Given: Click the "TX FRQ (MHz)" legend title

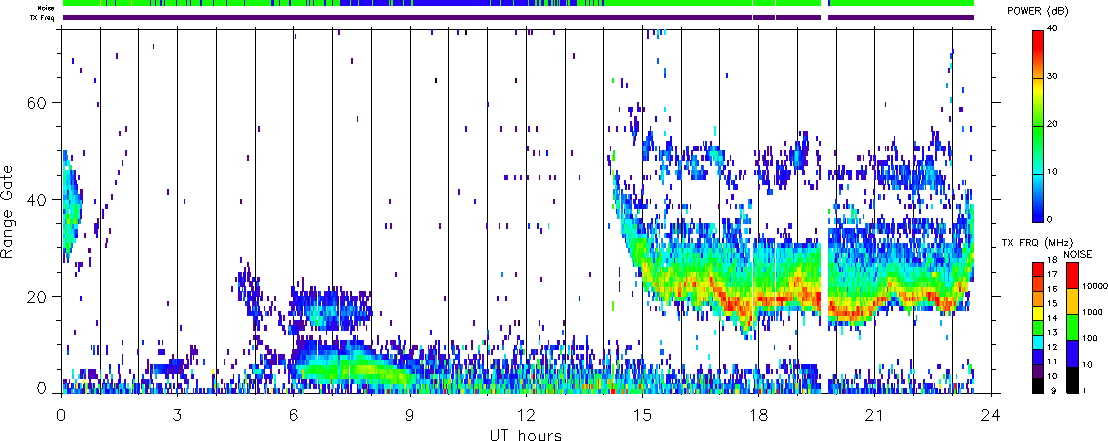Looking at the screenshot, I should coord(1037,243).
